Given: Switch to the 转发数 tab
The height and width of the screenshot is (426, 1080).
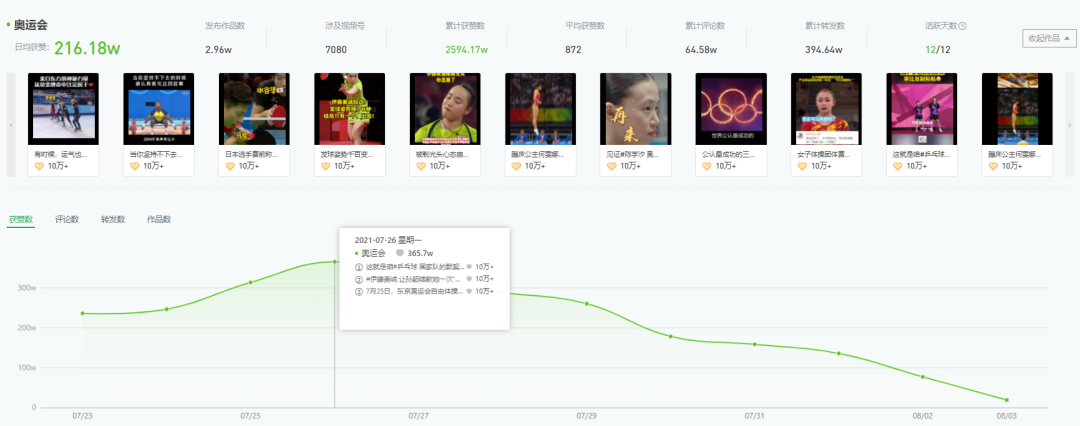Looking at the screenshot, I should pos(112,220).
